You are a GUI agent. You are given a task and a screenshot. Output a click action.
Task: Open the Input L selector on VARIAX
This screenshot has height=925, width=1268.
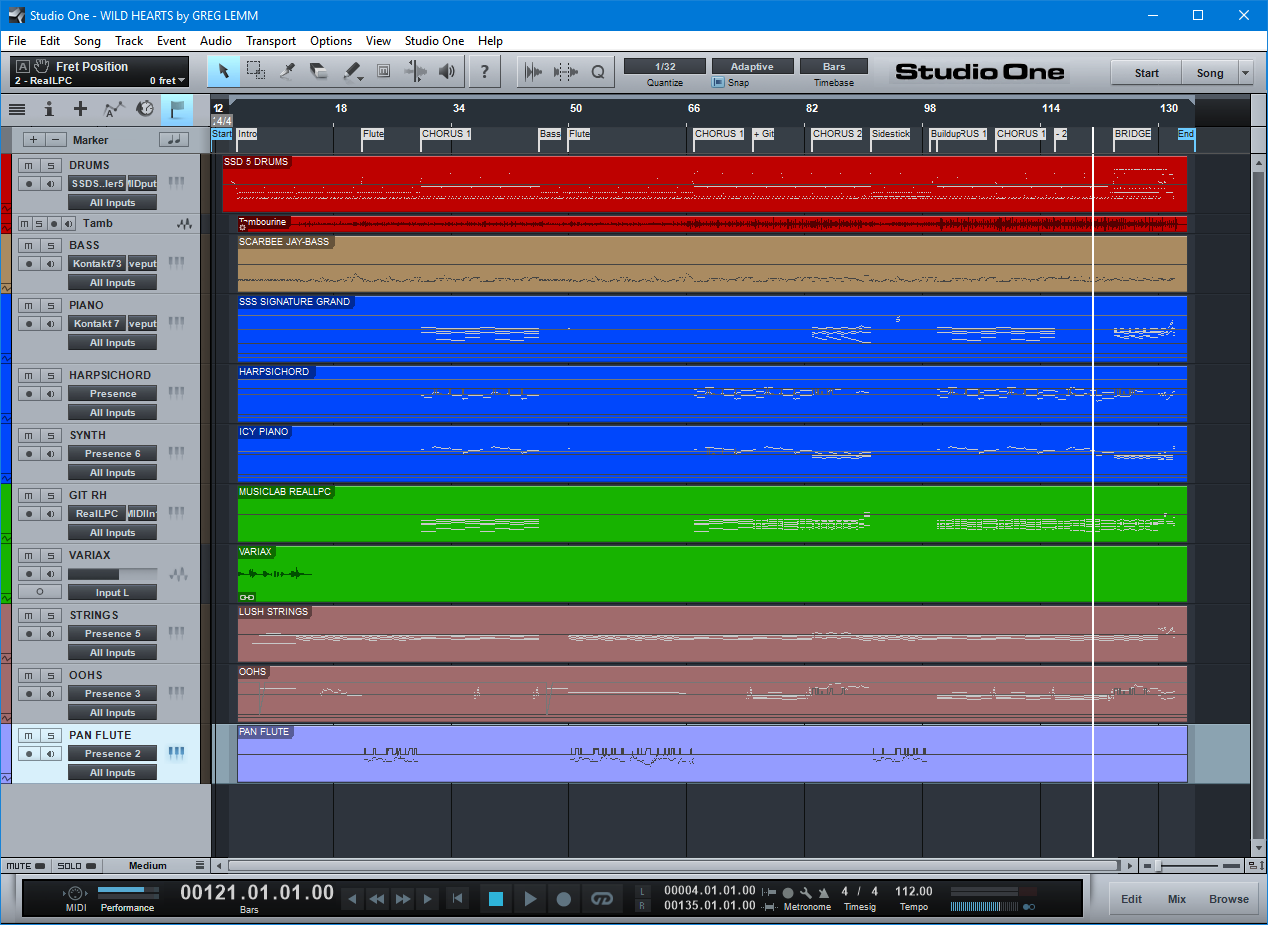113,593
